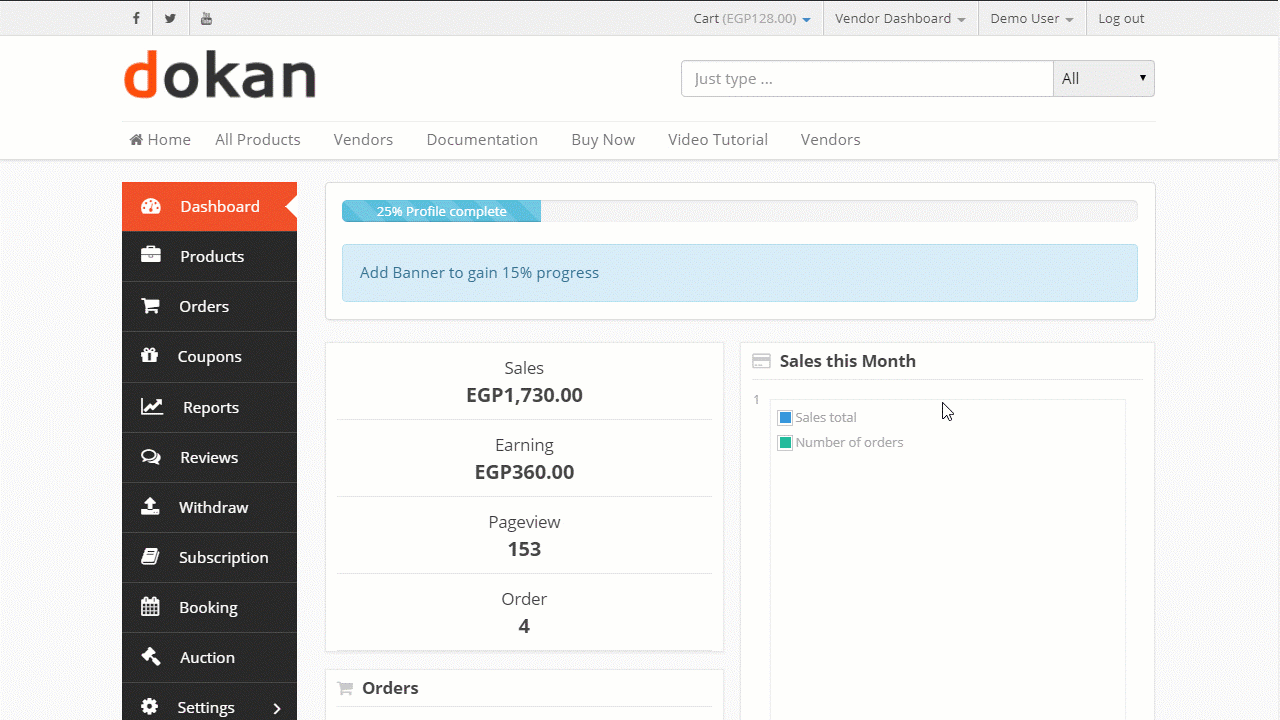Go to All Products in navigation
Screen dimensions: 1280x720
(x=258, y=140)
